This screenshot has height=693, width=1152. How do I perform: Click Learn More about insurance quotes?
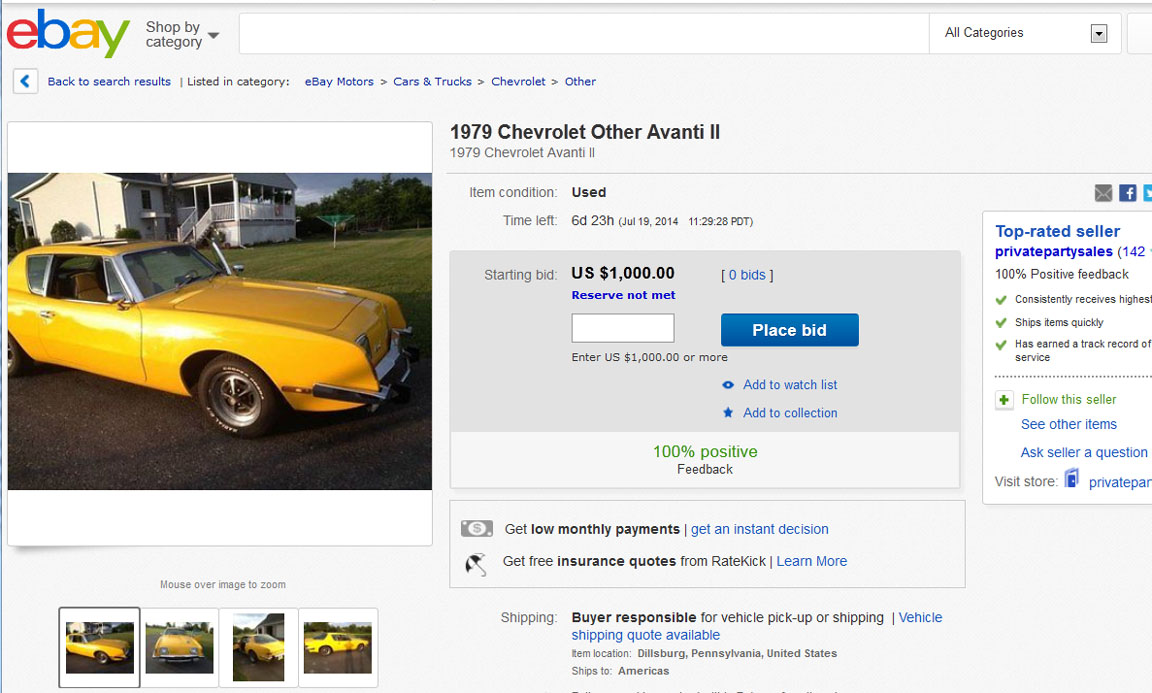811,561
